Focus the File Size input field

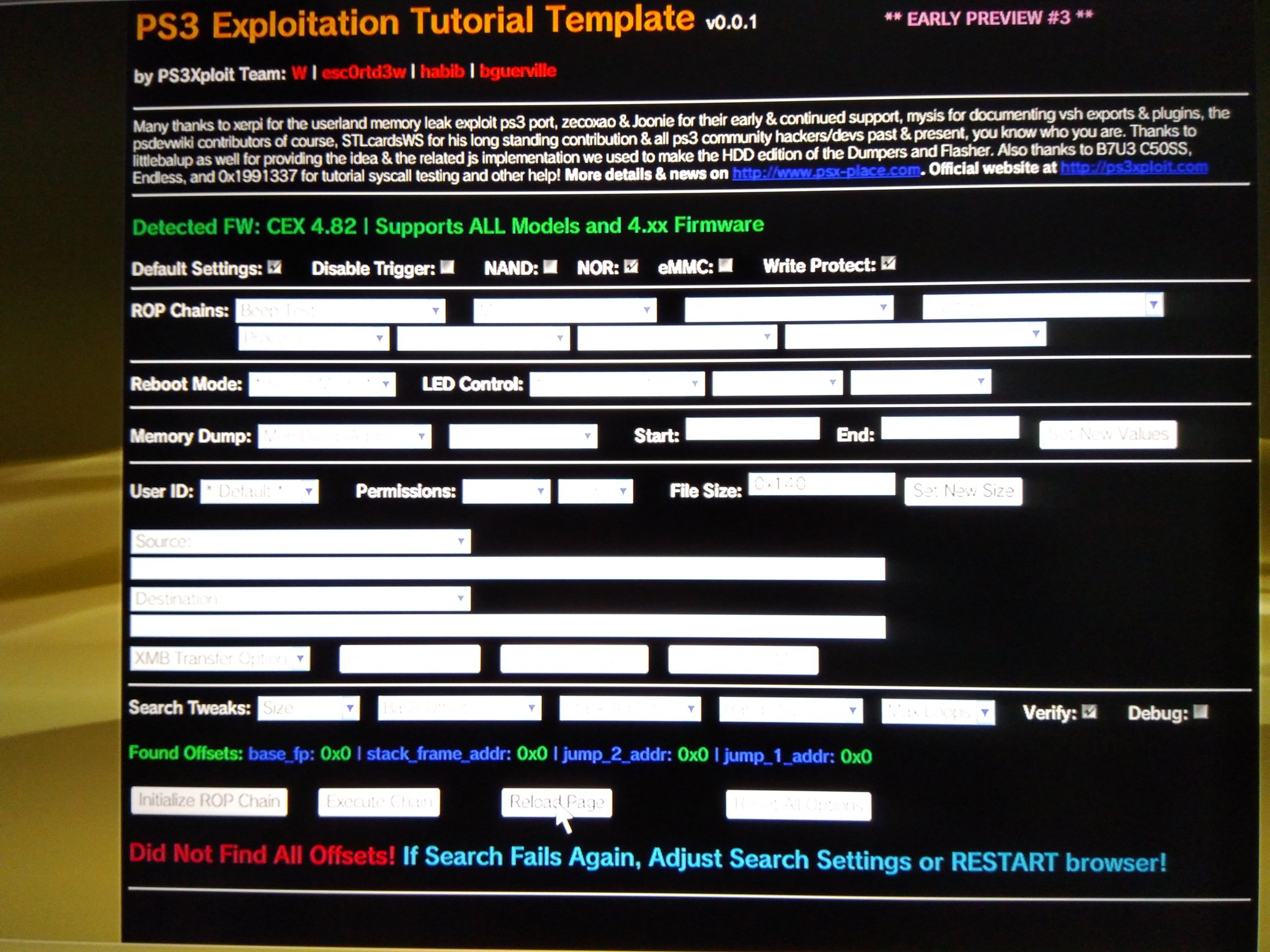coord(822,484)
